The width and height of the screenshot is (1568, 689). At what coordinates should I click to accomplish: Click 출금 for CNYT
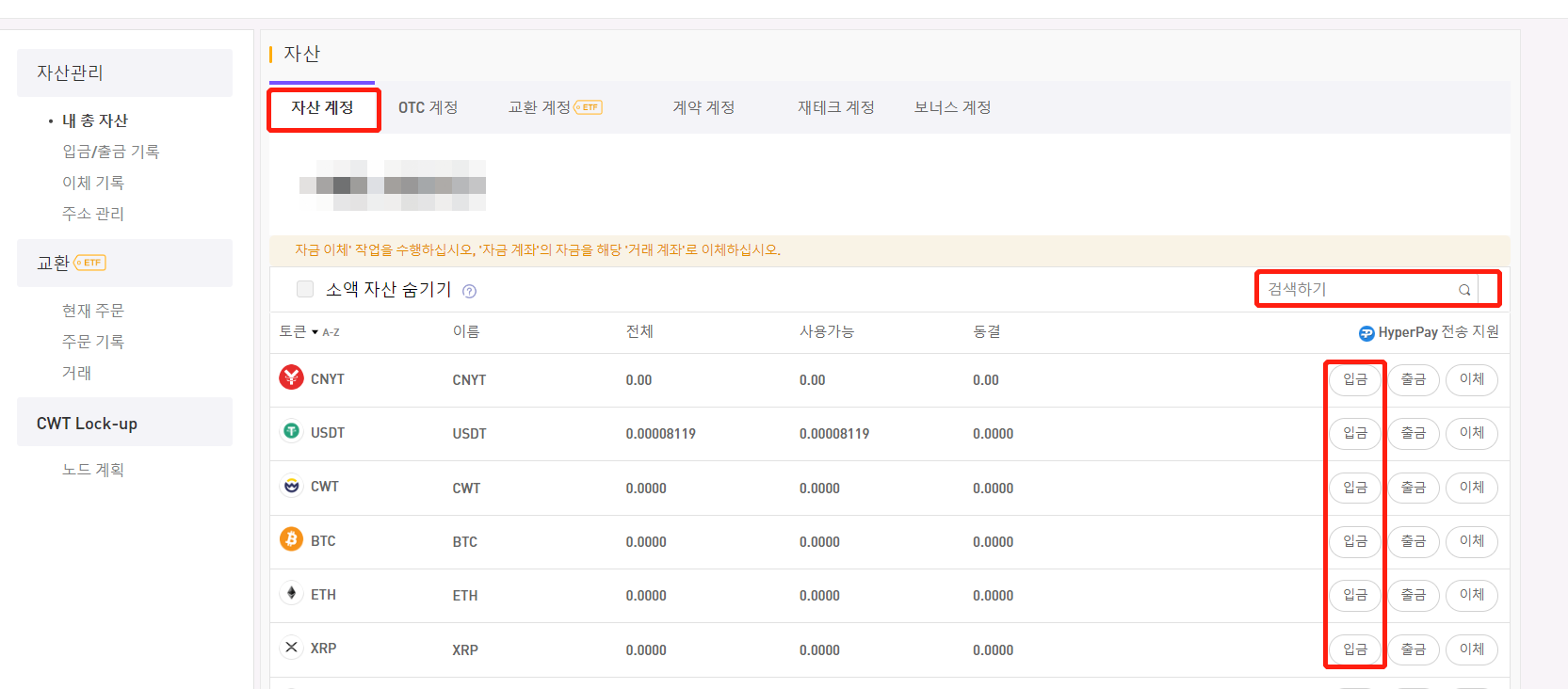pyautogui.click(x=1414, y=379)
